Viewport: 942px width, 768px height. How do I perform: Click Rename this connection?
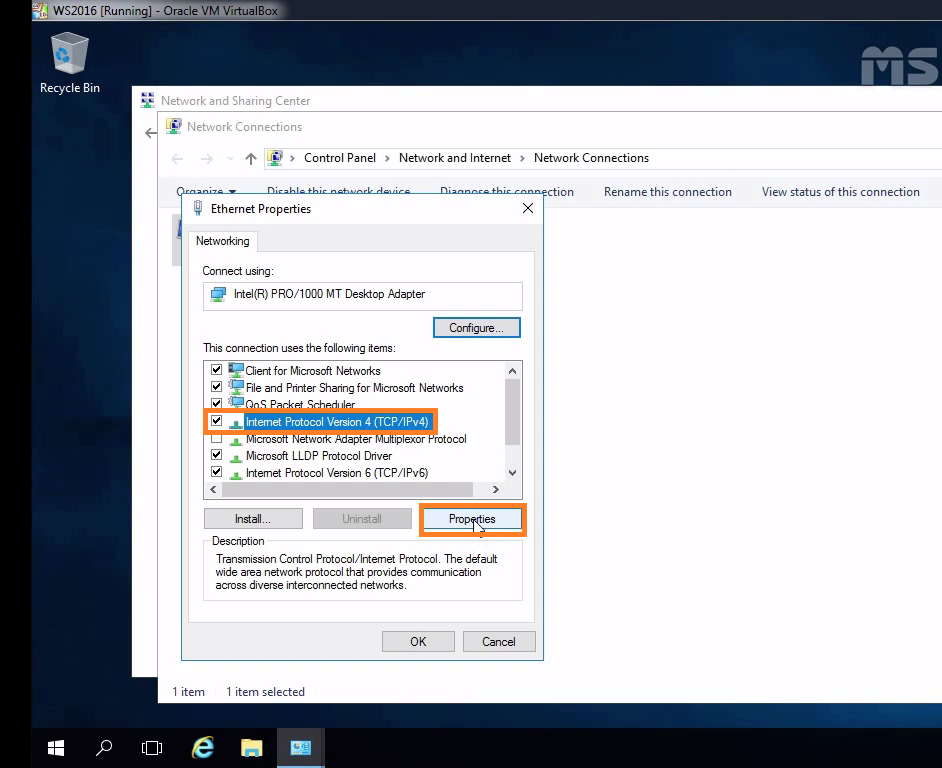(x=667, y=192)
